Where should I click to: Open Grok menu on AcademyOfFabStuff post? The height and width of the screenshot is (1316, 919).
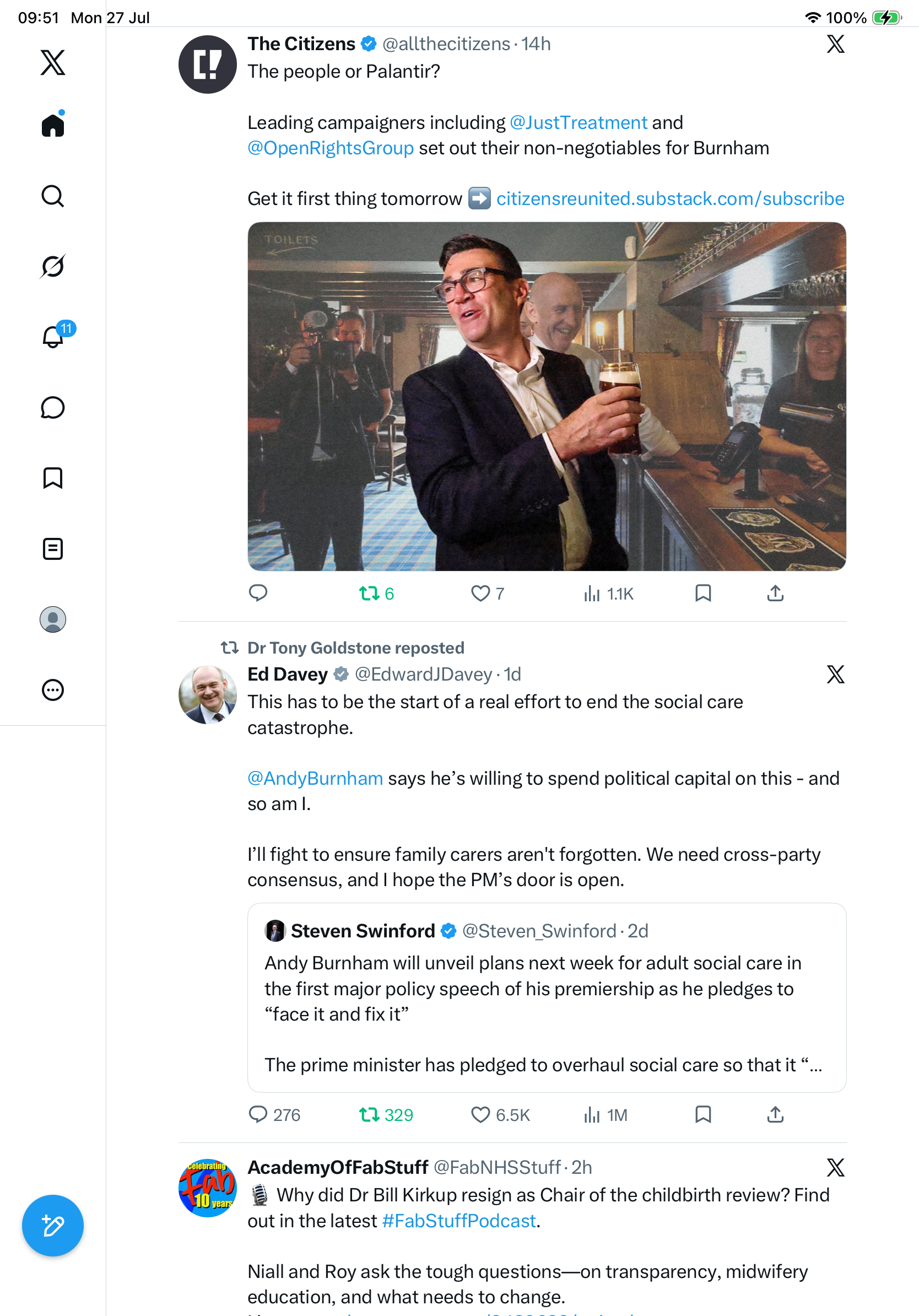pos(835,1168)
